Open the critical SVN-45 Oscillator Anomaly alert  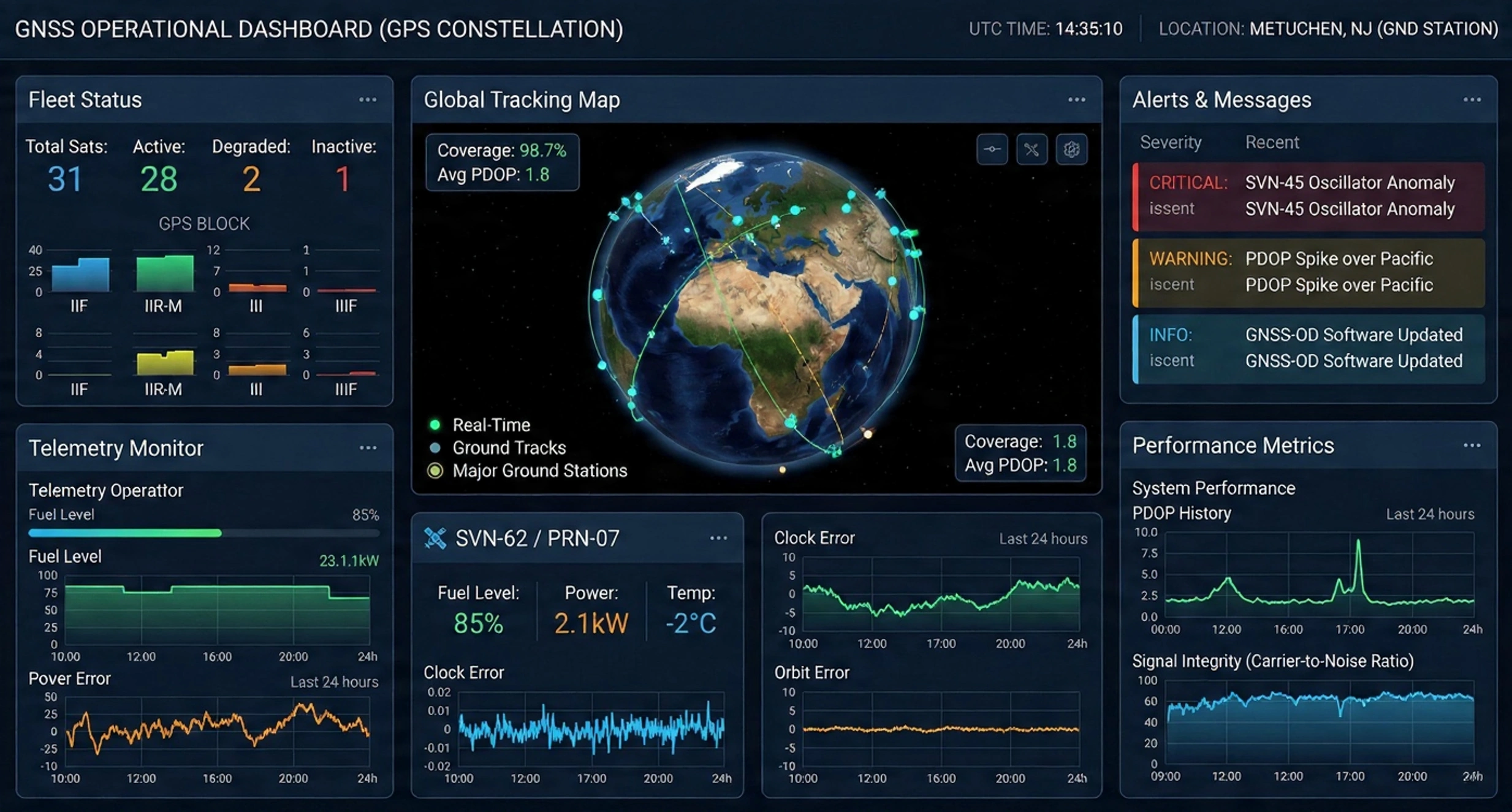1308,196
